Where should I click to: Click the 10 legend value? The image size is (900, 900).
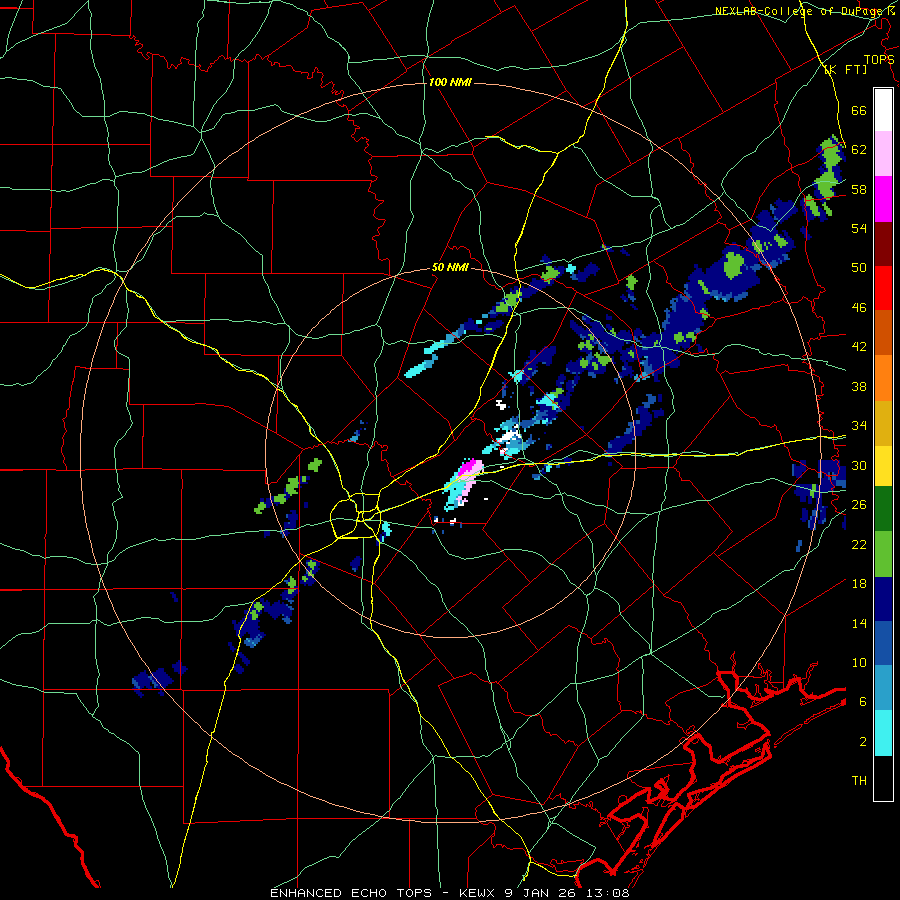(859, 662)
